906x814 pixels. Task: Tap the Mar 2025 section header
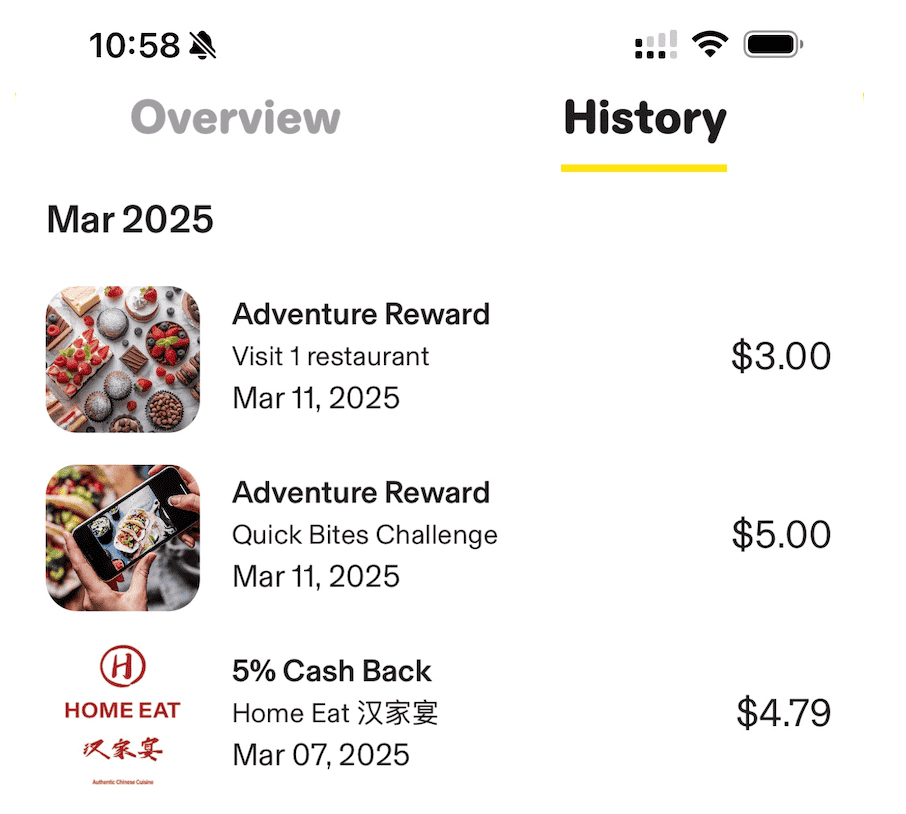coord(130,219)
